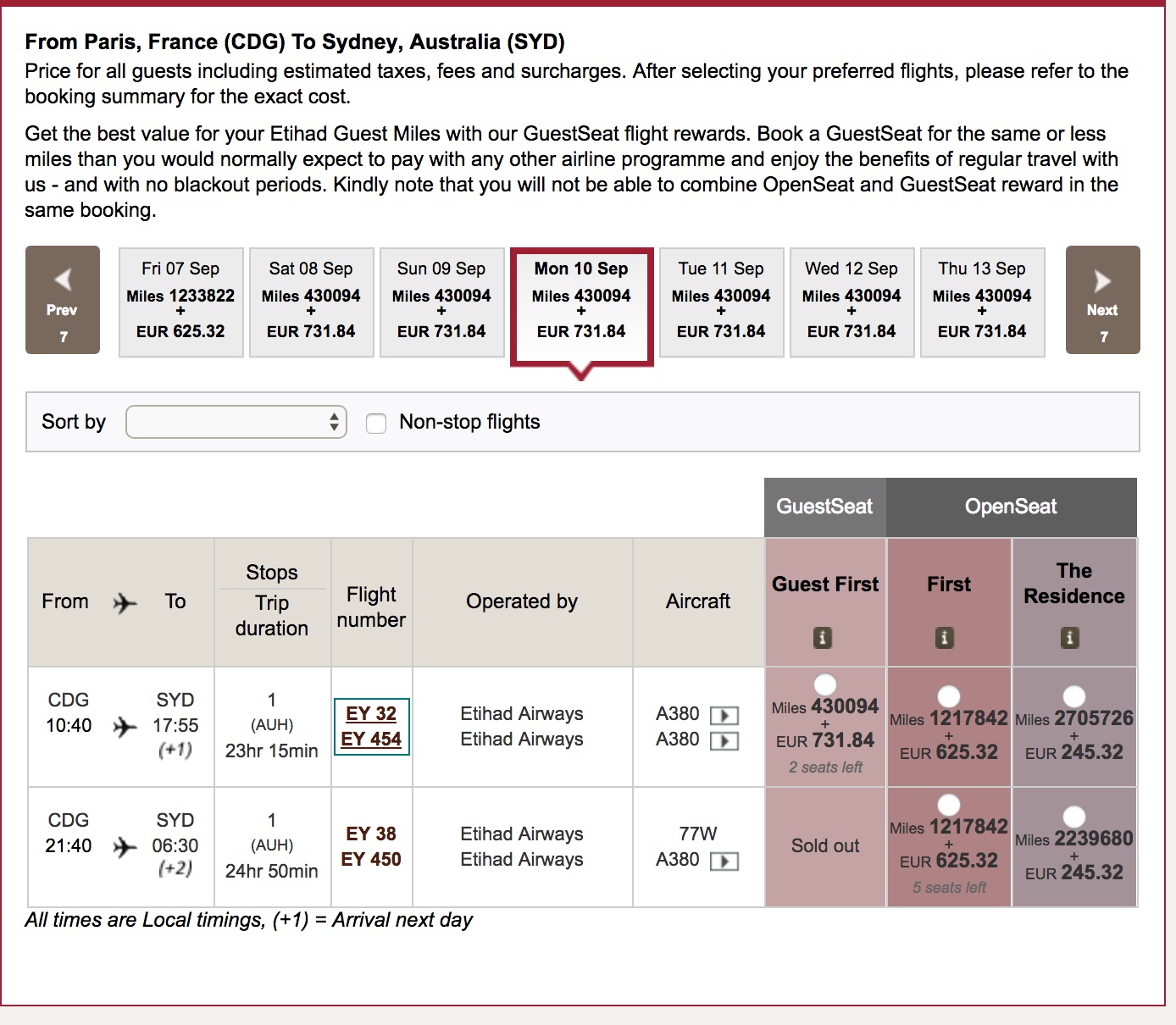Click the Guest First info icon
This screenshot has height=1025, width=1176.
click(x=822, y=637)
